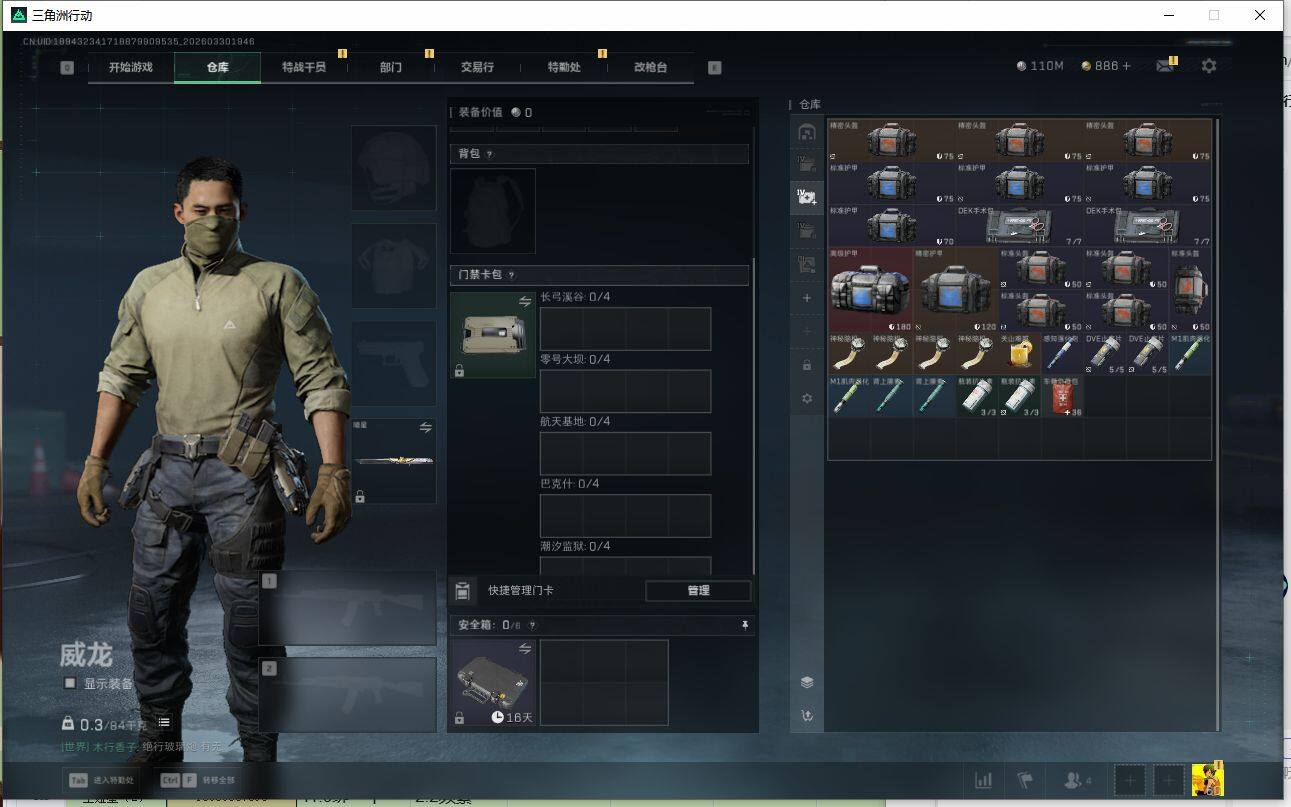
Task: Select primary weapon slot 1
Action: pos(348,608)
